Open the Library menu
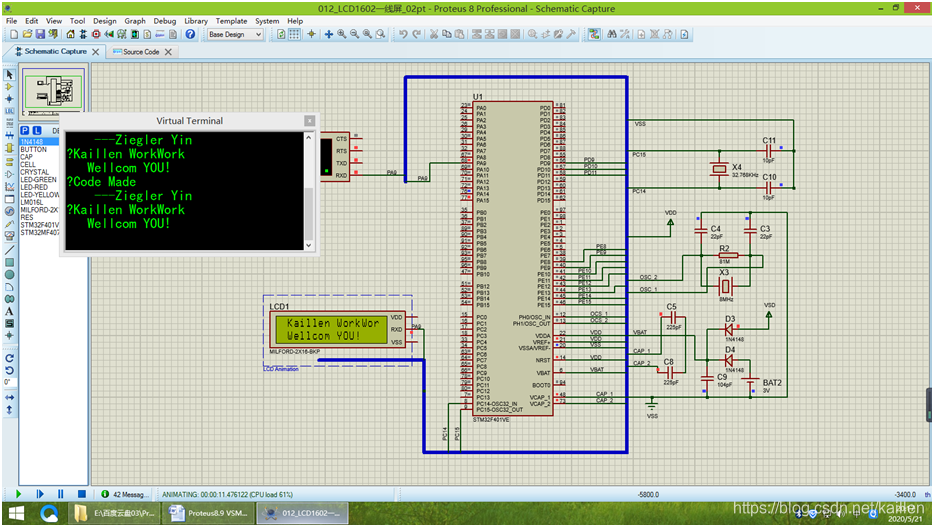Screen dimensions: 934x527 (x=196, y=21)
